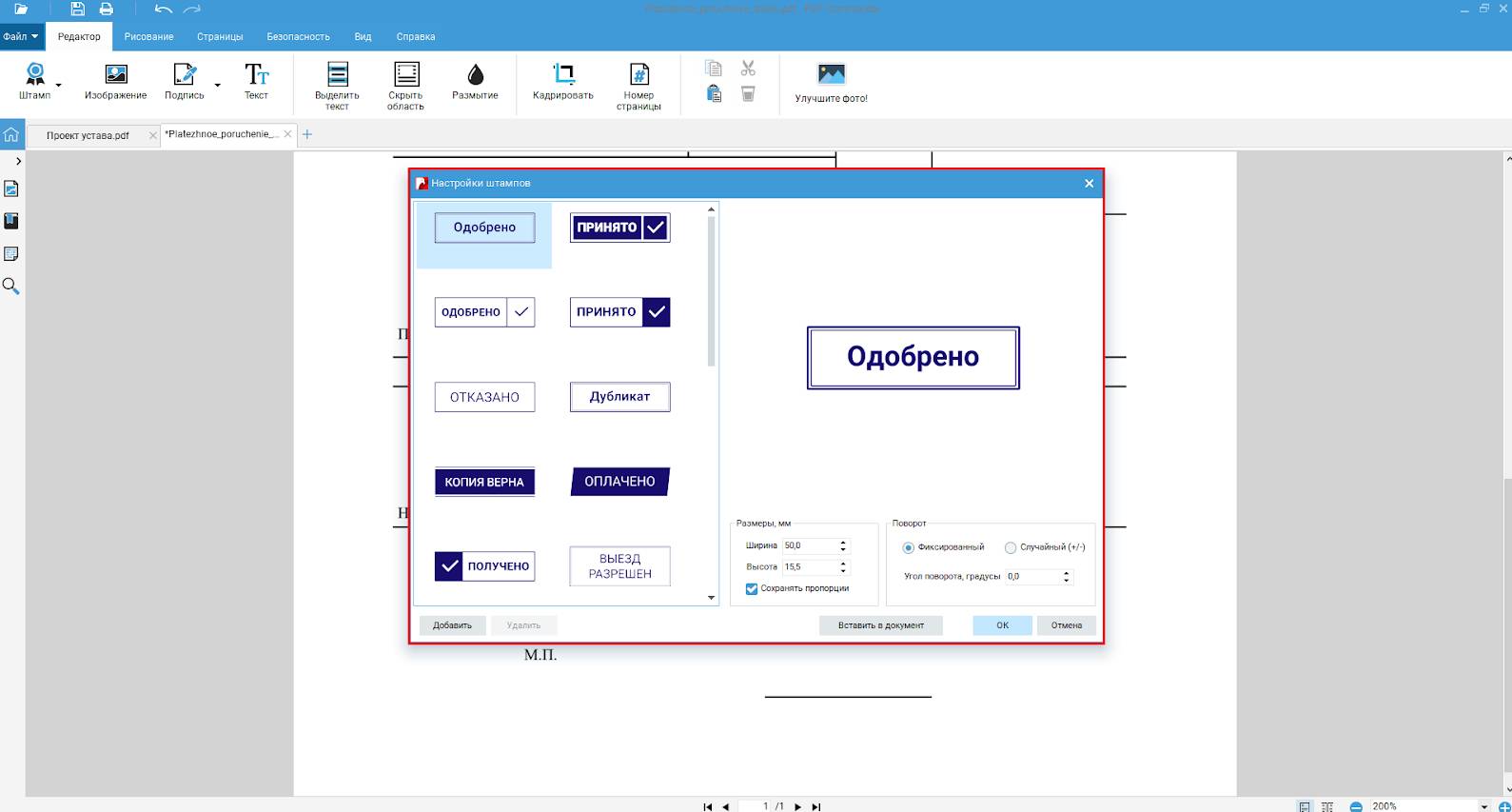Click the cut scissors icon
Image resolution: width=1512 pixels, height=812 pixels.
point(748,69)
